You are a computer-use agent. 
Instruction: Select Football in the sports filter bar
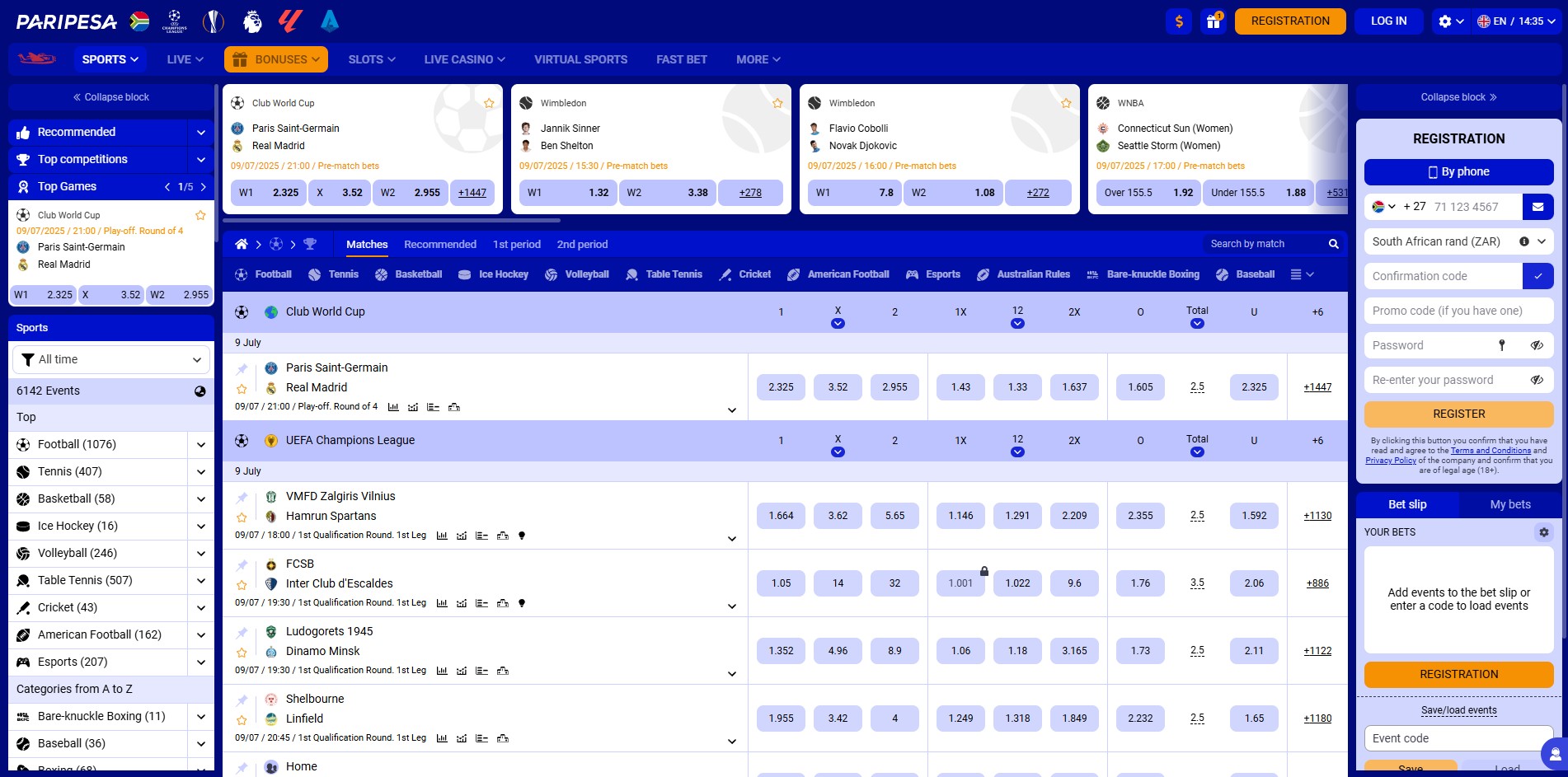click(x=263, y=274)
